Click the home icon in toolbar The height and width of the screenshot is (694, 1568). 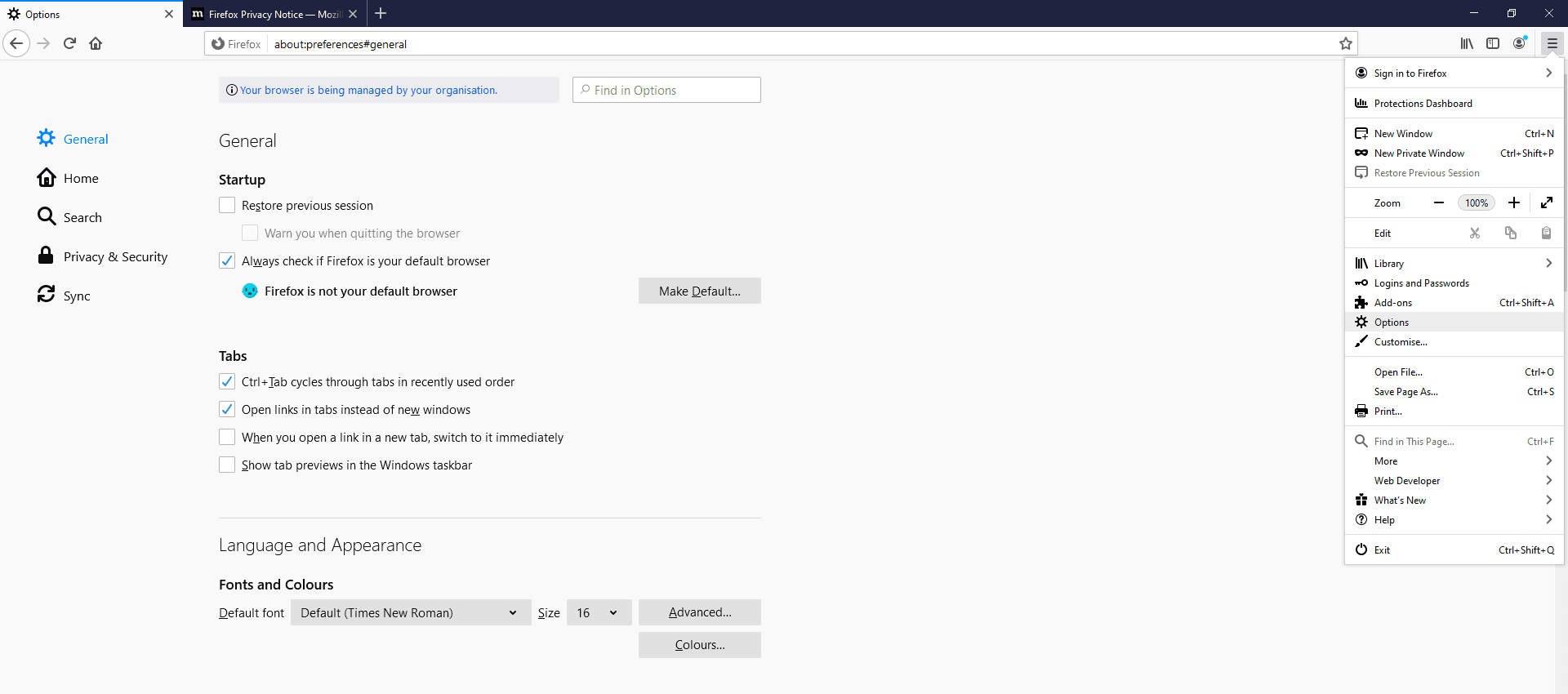[96, 43]
